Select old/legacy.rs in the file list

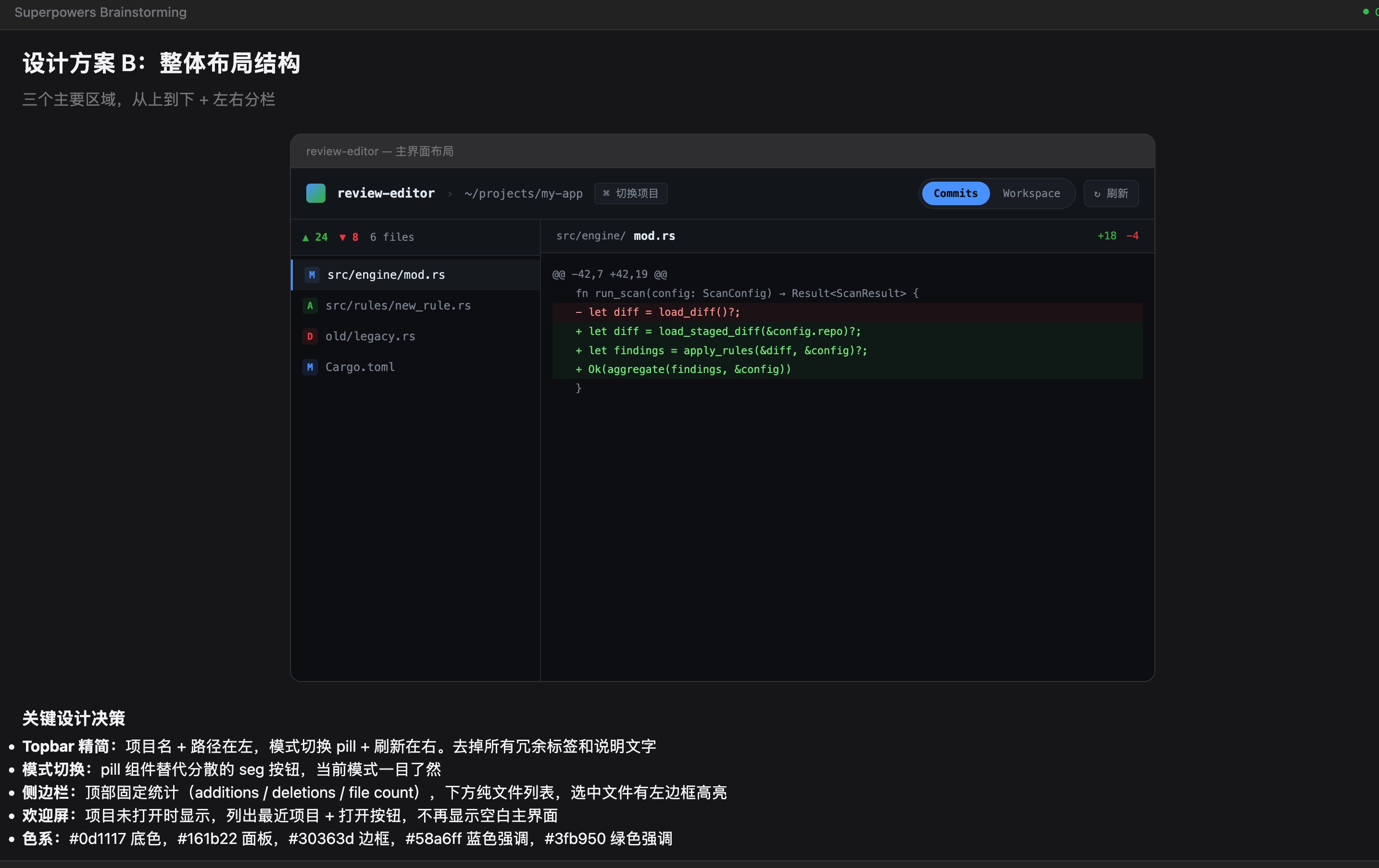coord(370,336)
